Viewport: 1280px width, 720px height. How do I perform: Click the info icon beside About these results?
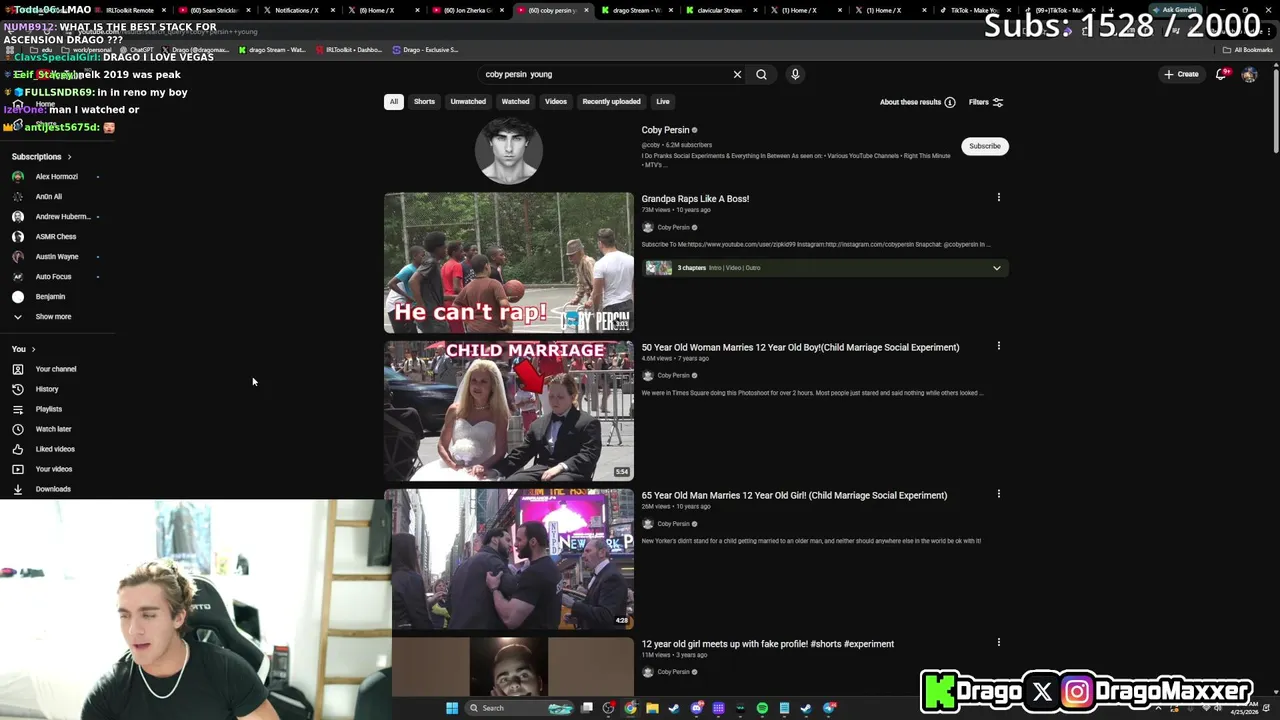click(950, 102)
